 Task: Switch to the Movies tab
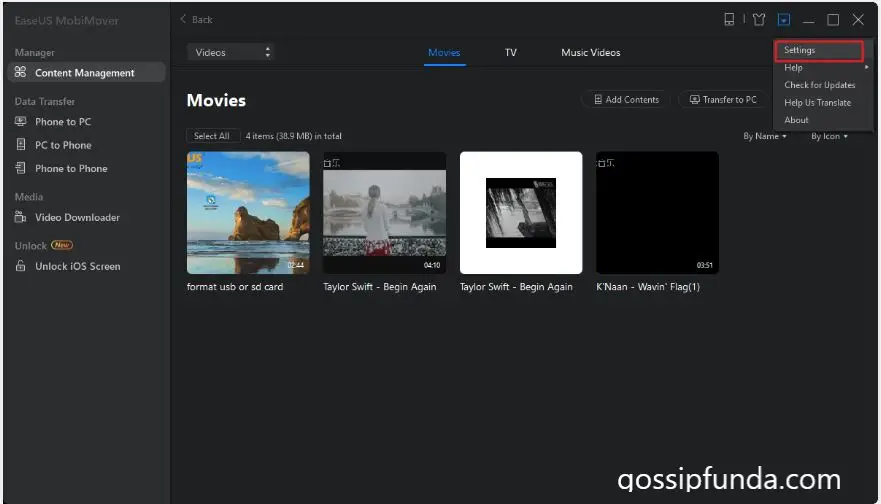[x=444, y=52]
